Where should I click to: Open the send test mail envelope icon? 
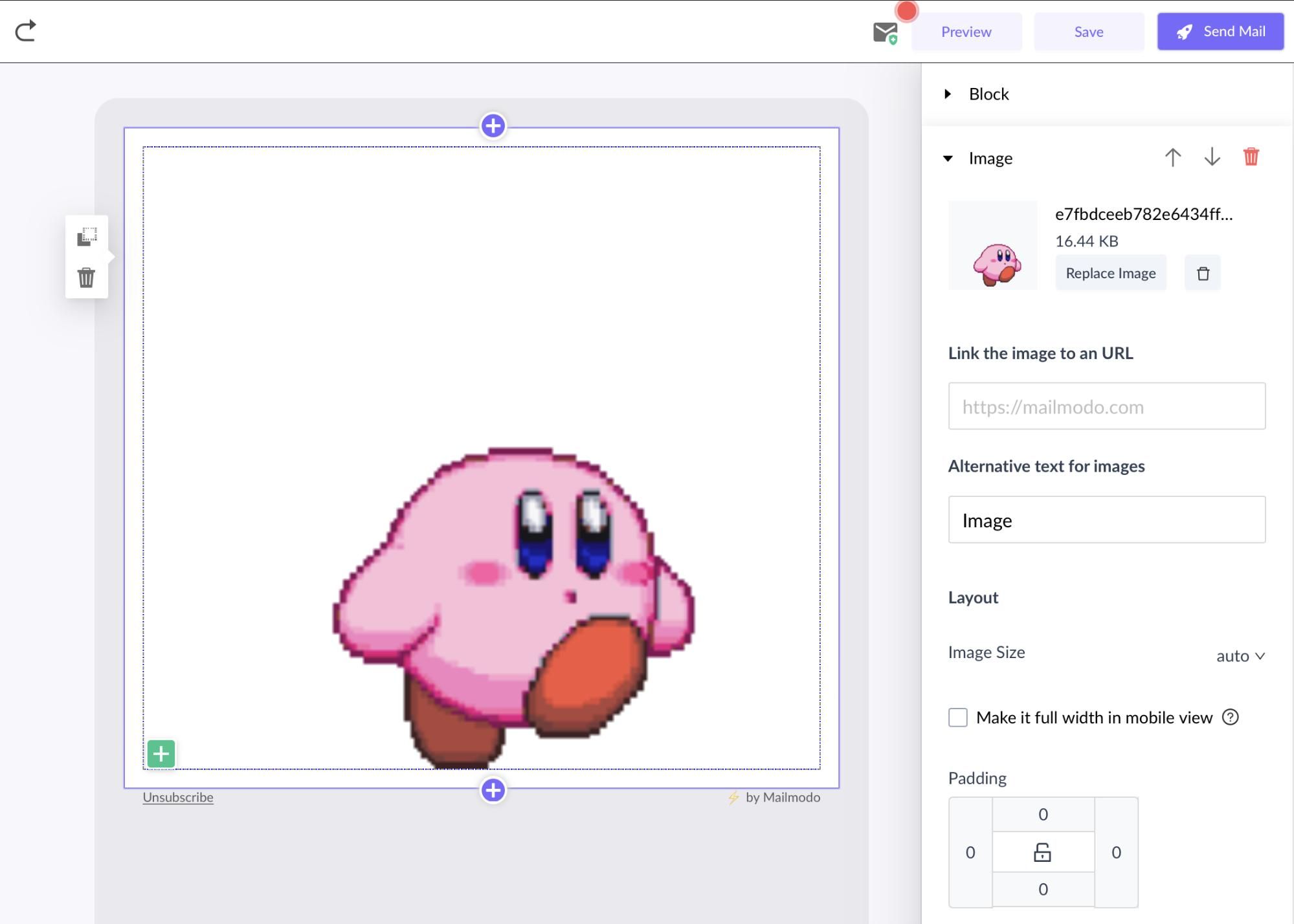click(x=885, y=32)
